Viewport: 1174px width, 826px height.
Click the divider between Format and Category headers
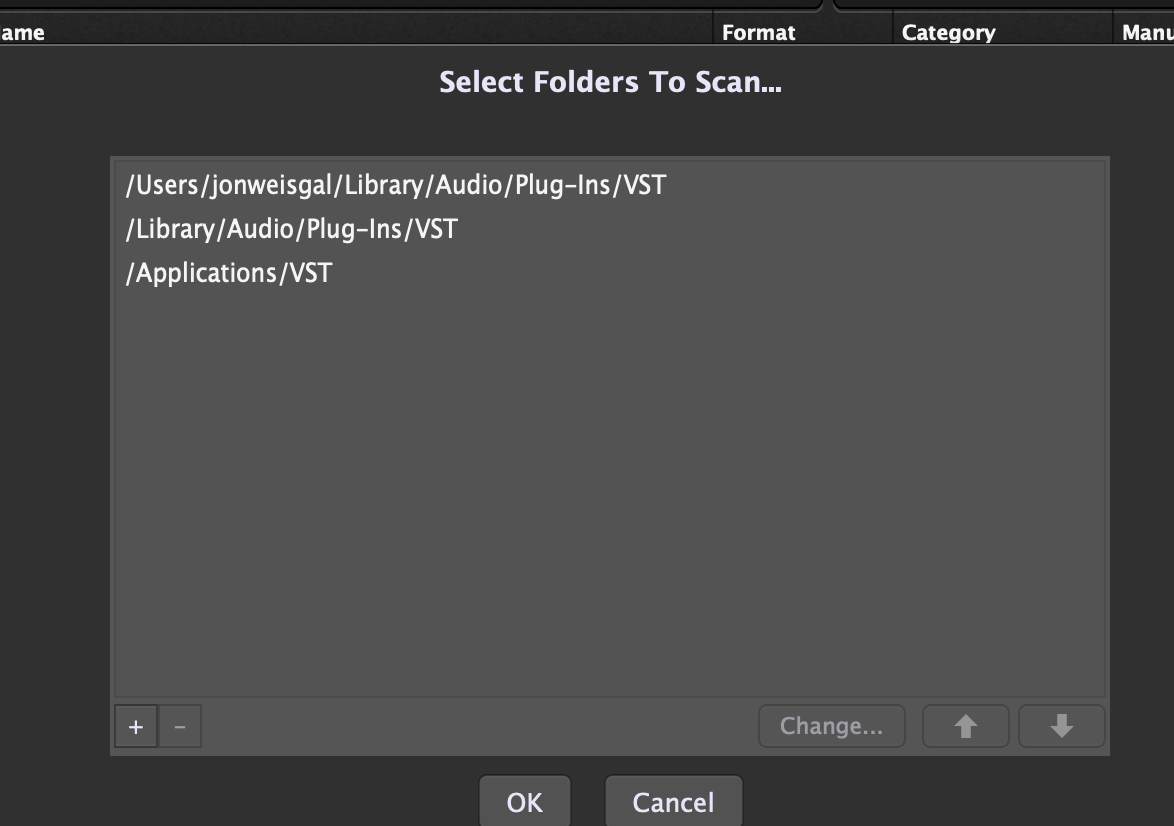(x=892, y=32)
